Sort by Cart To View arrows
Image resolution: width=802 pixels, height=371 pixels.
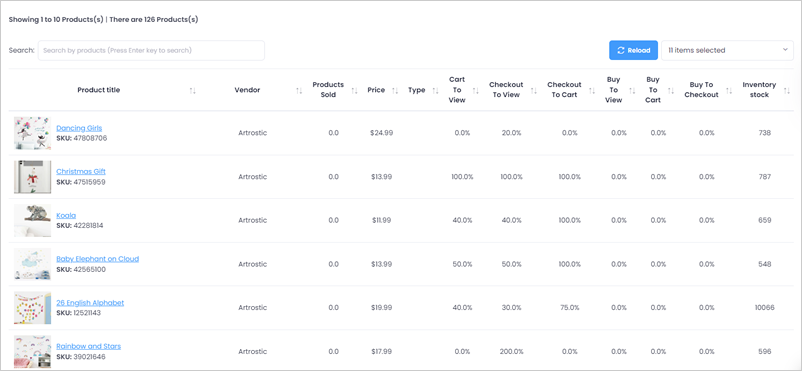tap(475, 91)
